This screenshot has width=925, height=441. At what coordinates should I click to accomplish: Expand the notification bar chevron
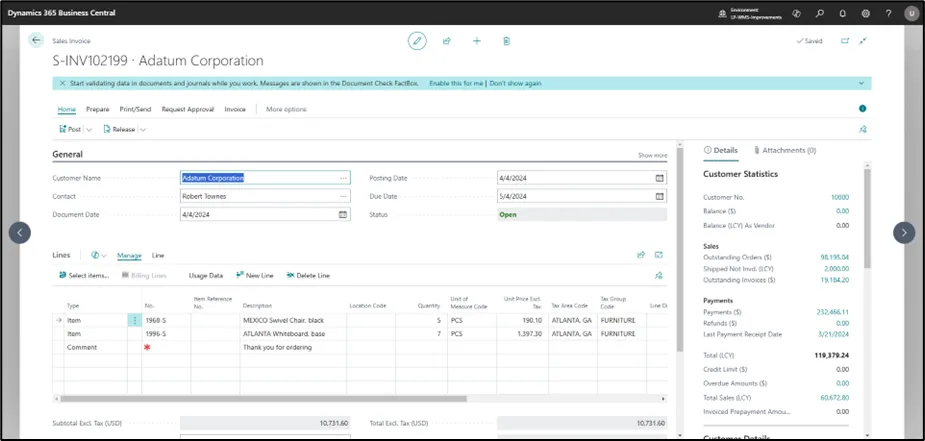tap(861, 84)
